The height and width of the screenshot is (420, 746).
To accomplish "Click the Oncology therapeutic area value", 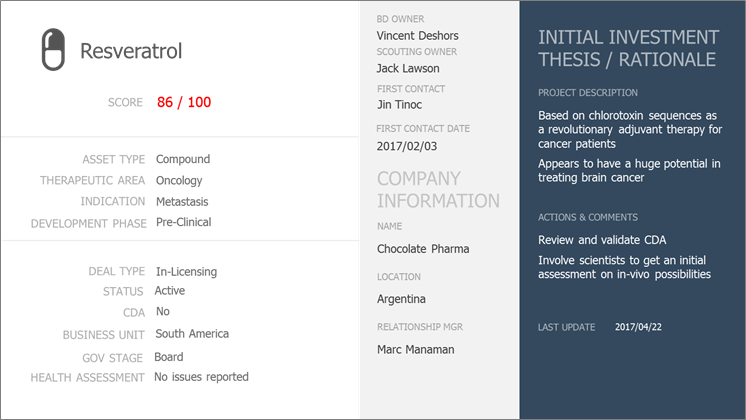I will coord(179,181).
